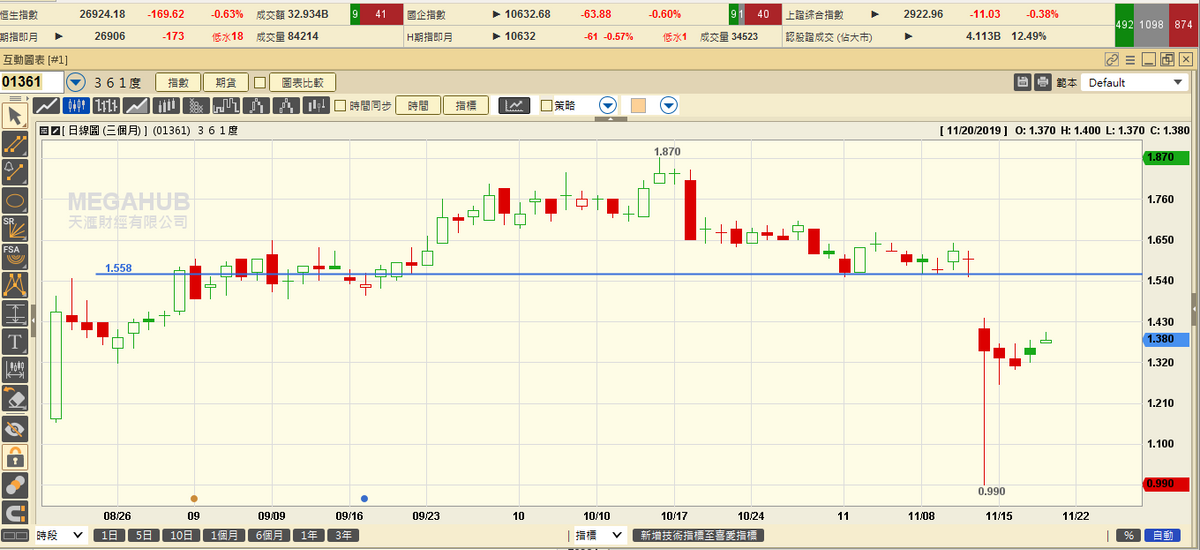Select the 1個月 period tab
The image size is (1200, 550).
[226, 535]
